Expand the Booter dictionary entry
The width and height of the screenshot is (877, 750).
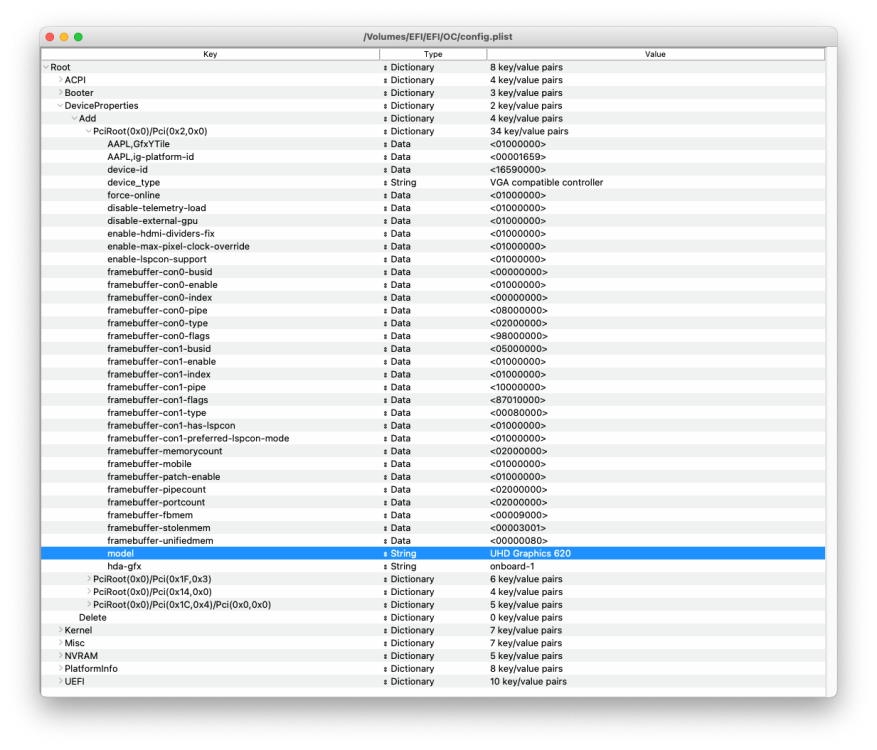(x=60, y=93)
